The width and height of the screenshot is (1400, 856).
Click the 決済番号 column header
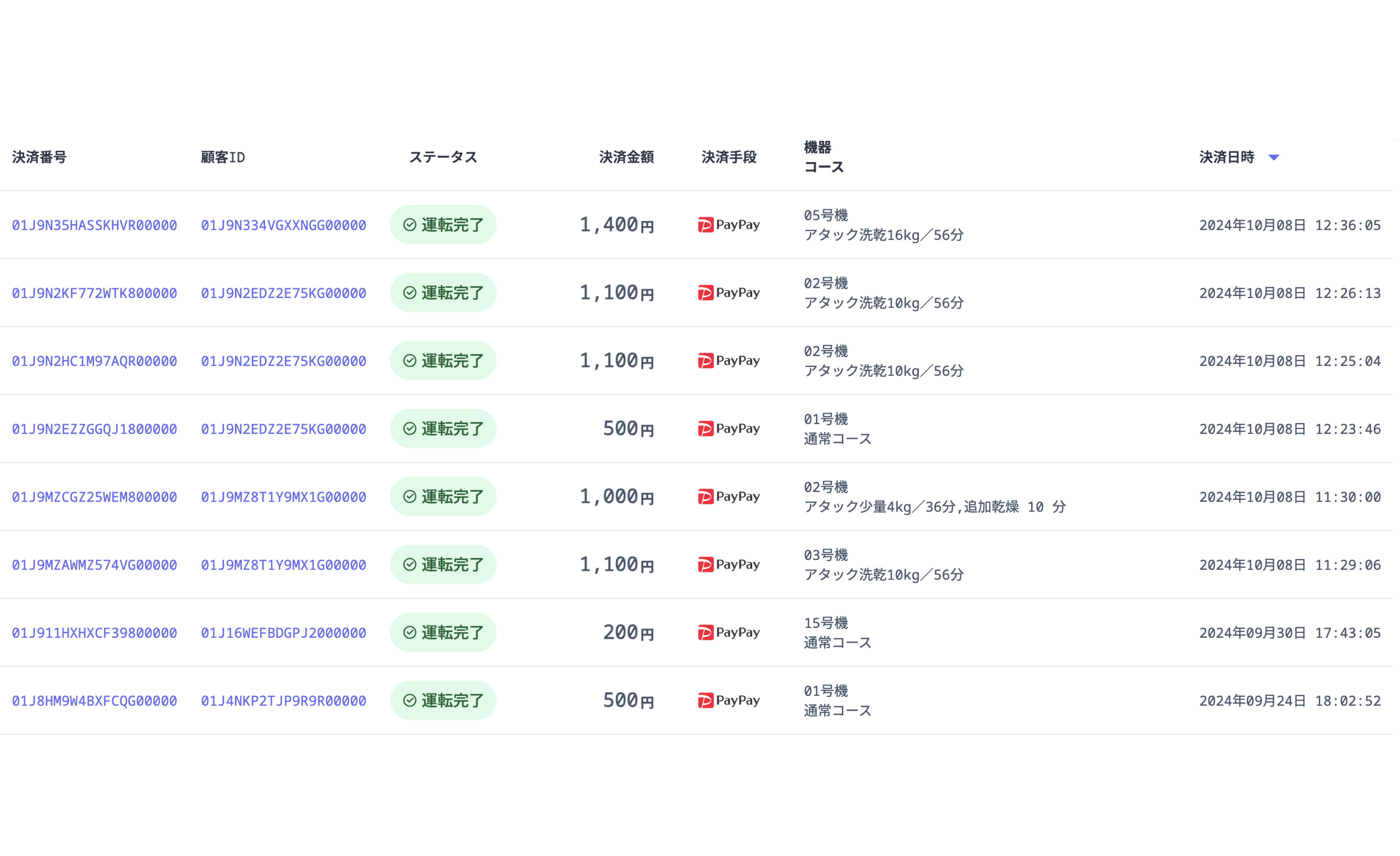39,158
